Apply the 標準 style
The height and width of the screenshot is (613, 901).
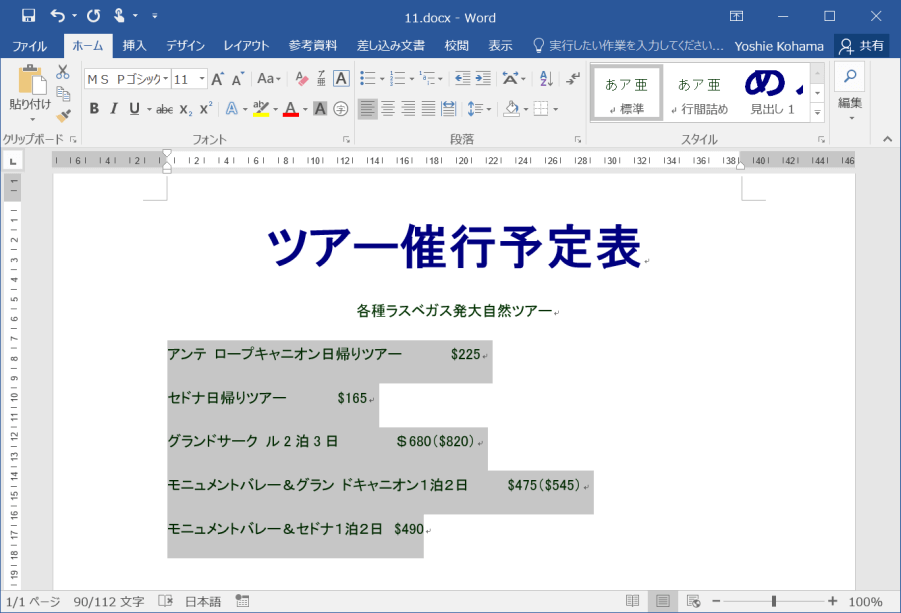tap(626, 92)
